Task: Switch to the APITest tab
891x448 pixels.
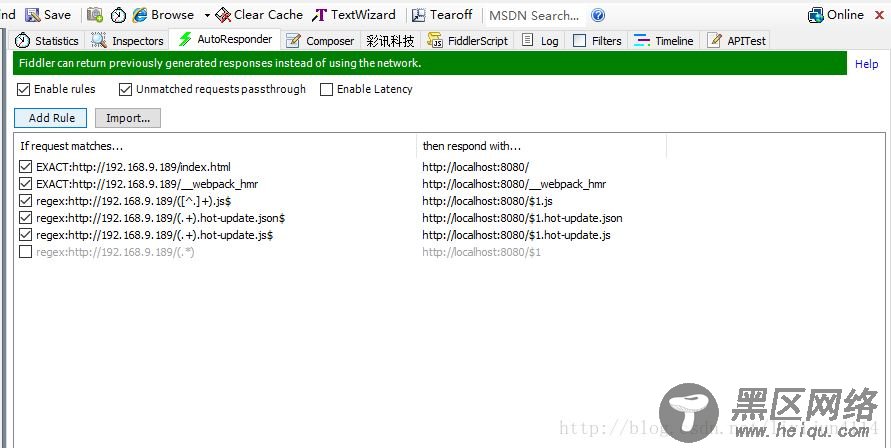Action: coord(737,40)
